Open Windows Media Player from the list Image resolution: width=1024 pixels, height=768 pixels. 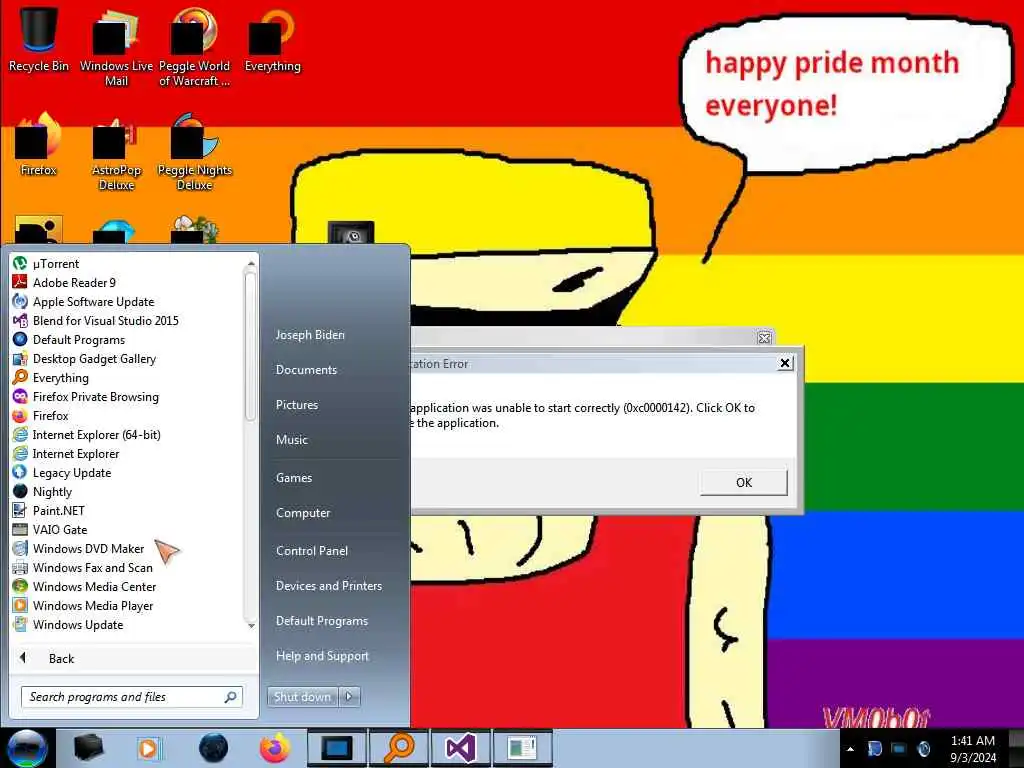(x=127, y=605)
